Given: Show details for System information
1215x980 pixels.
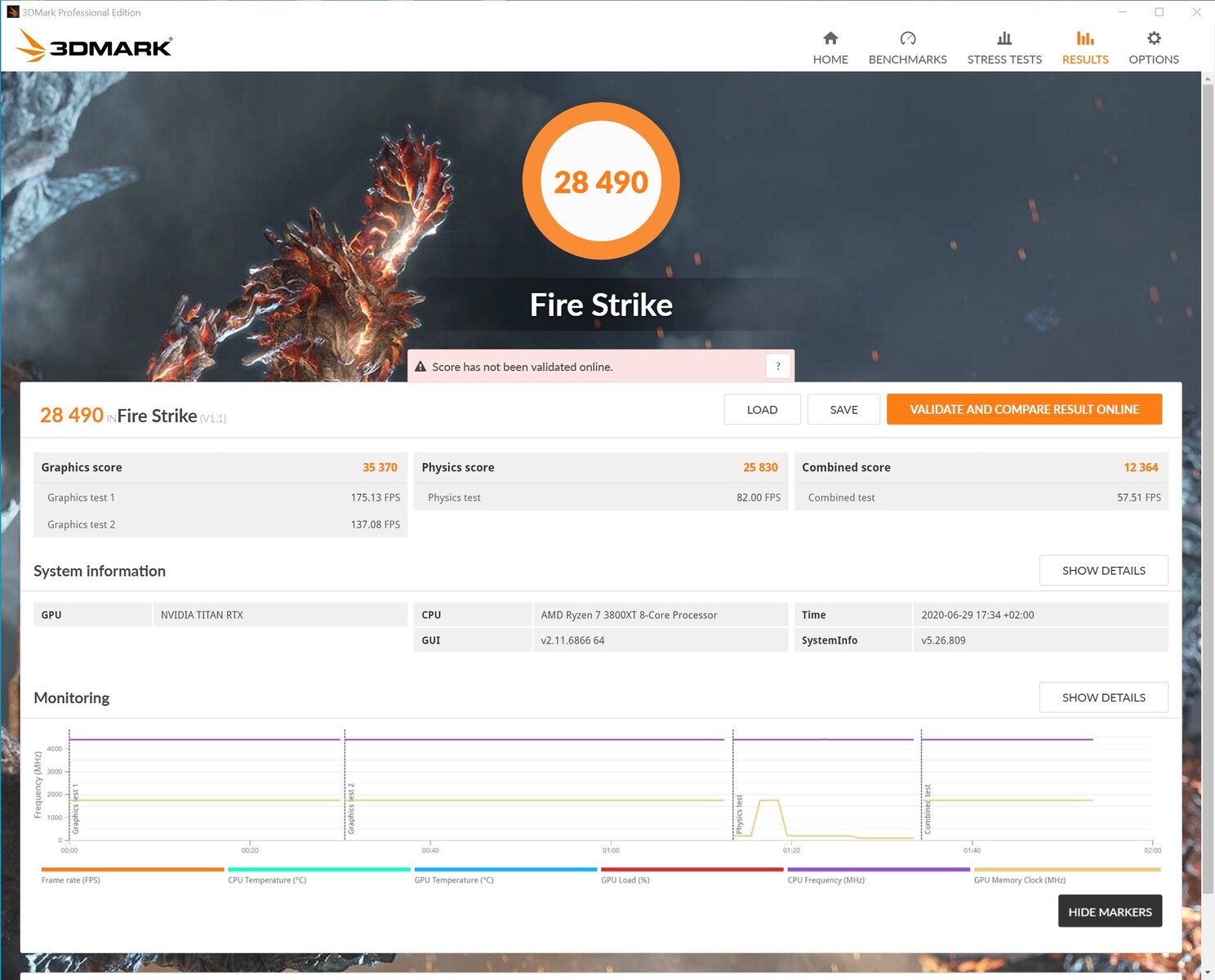Looking at the screenshot, I should [x=1103, y=571].
